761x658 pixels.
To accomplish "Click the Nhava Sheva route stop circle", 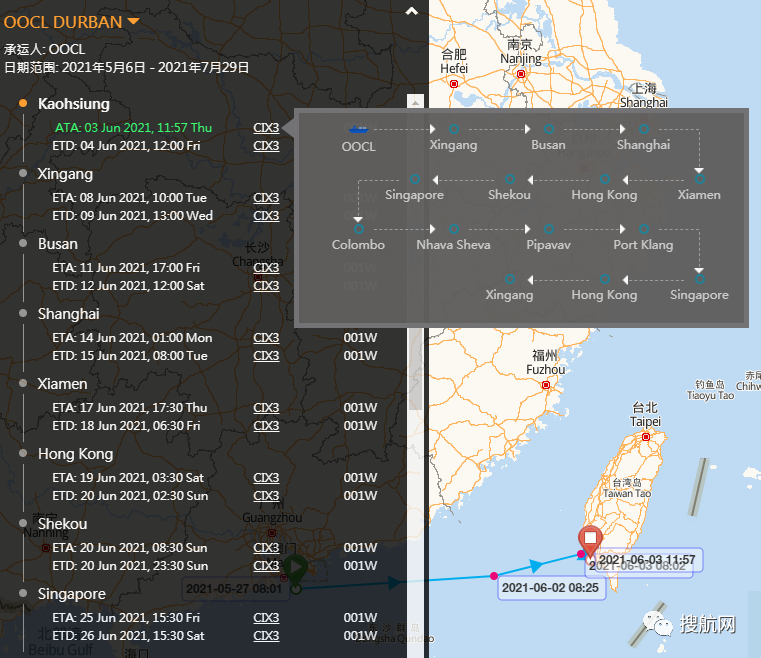I will coord(453,229).
